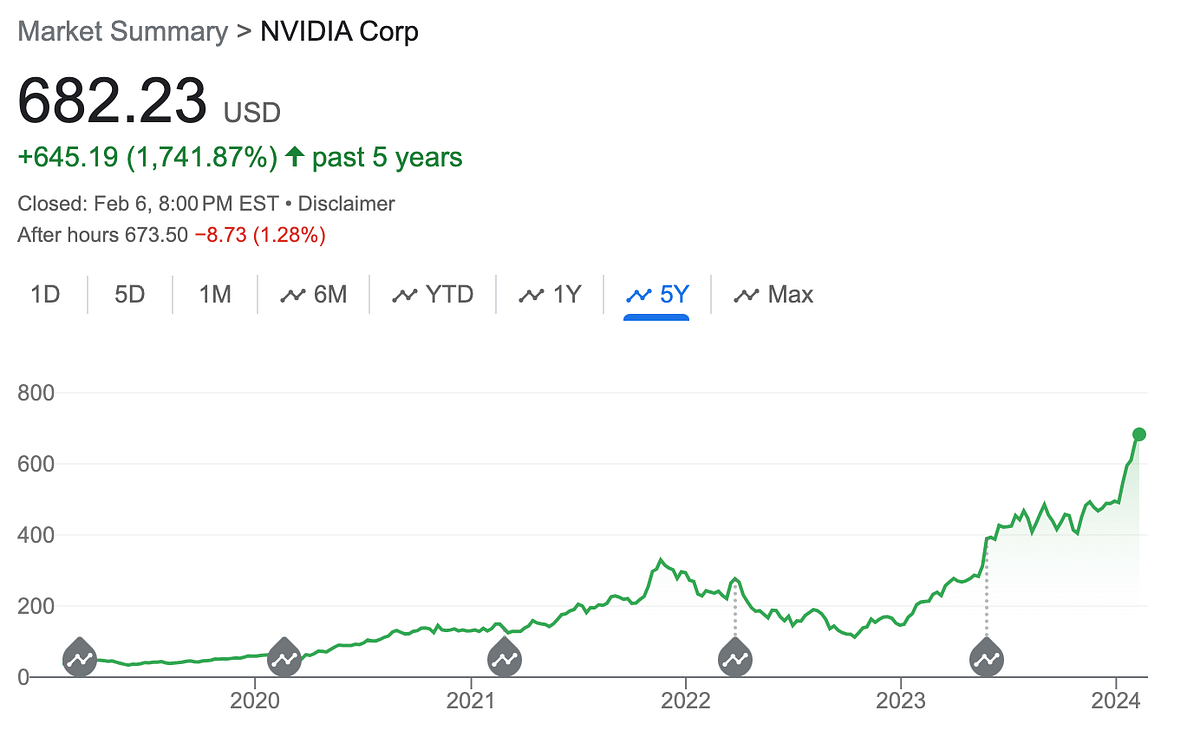
Task: Click the event marker droplet above the 2021 label
Action: 504,658
